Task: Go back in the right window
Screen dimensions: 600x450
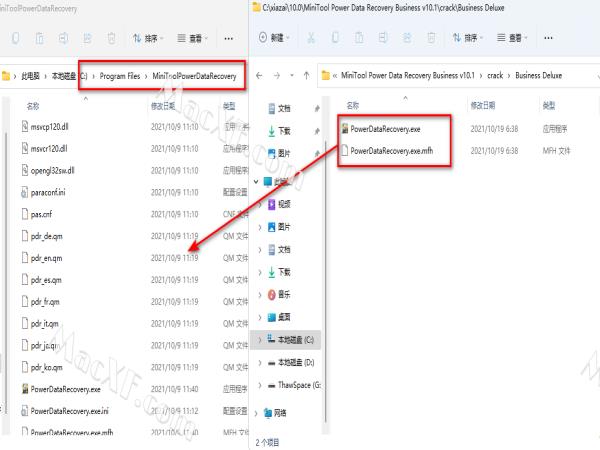Action: [x=259, y=75]
